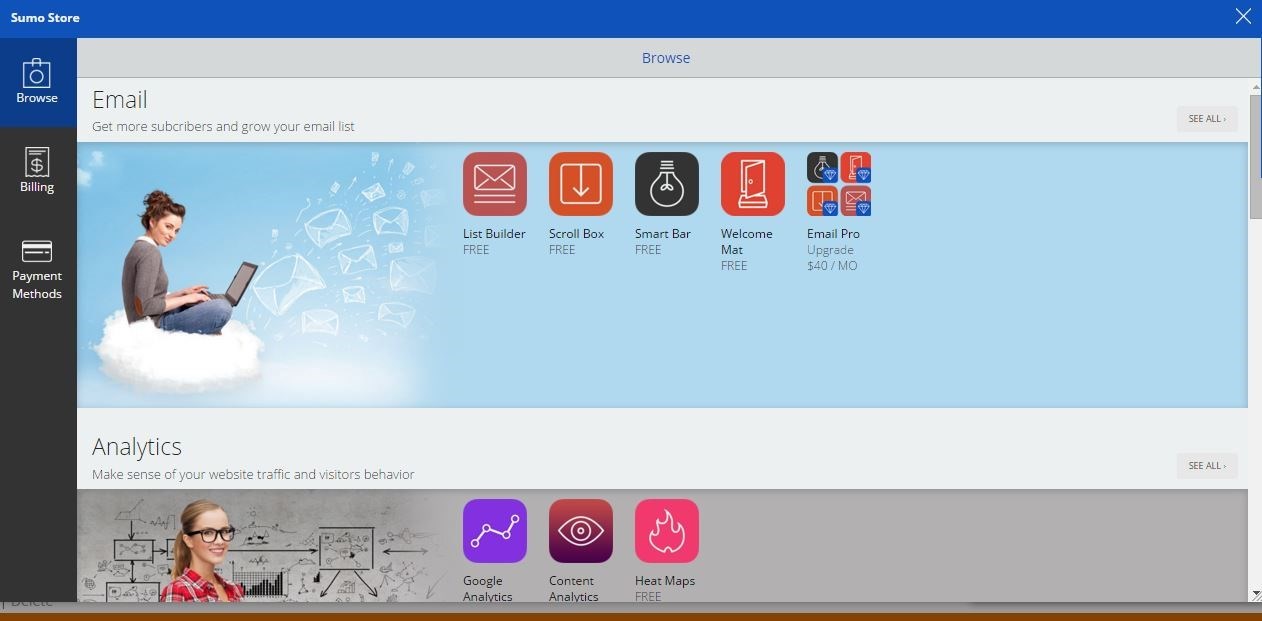Open the List Builder app icon

click(x=495, y=184)
